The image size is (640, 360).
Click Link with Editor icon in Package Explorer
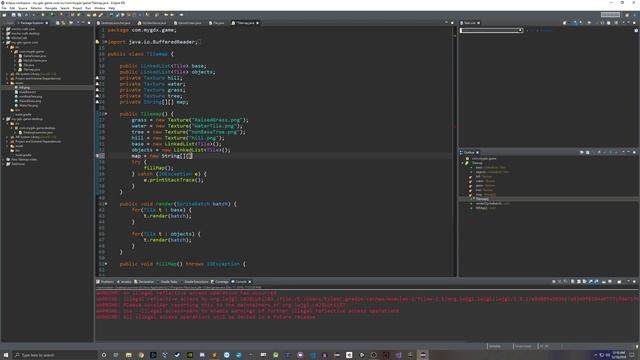(63, 23)
